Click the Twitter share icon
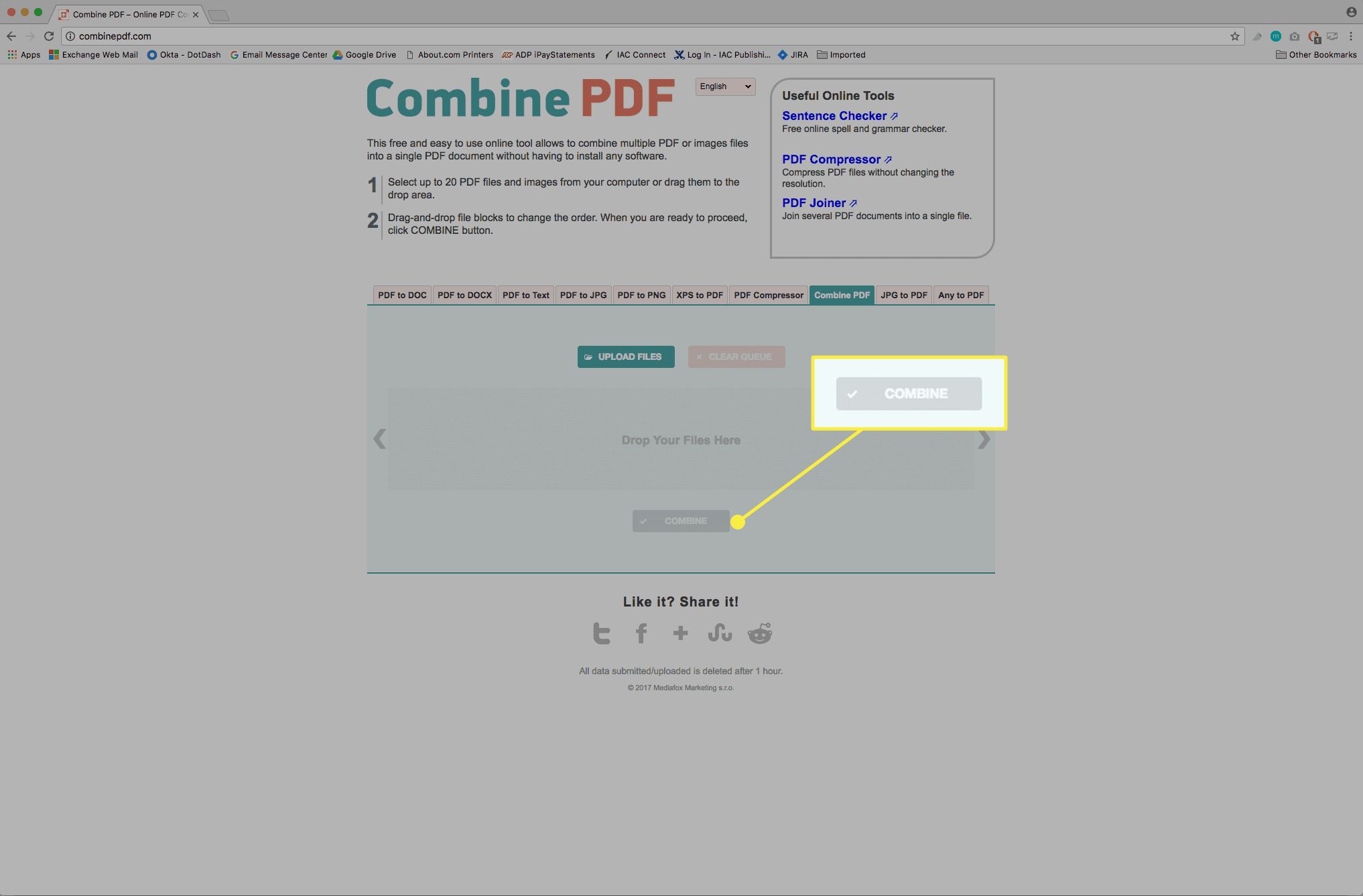 click(x=601, y=632)
